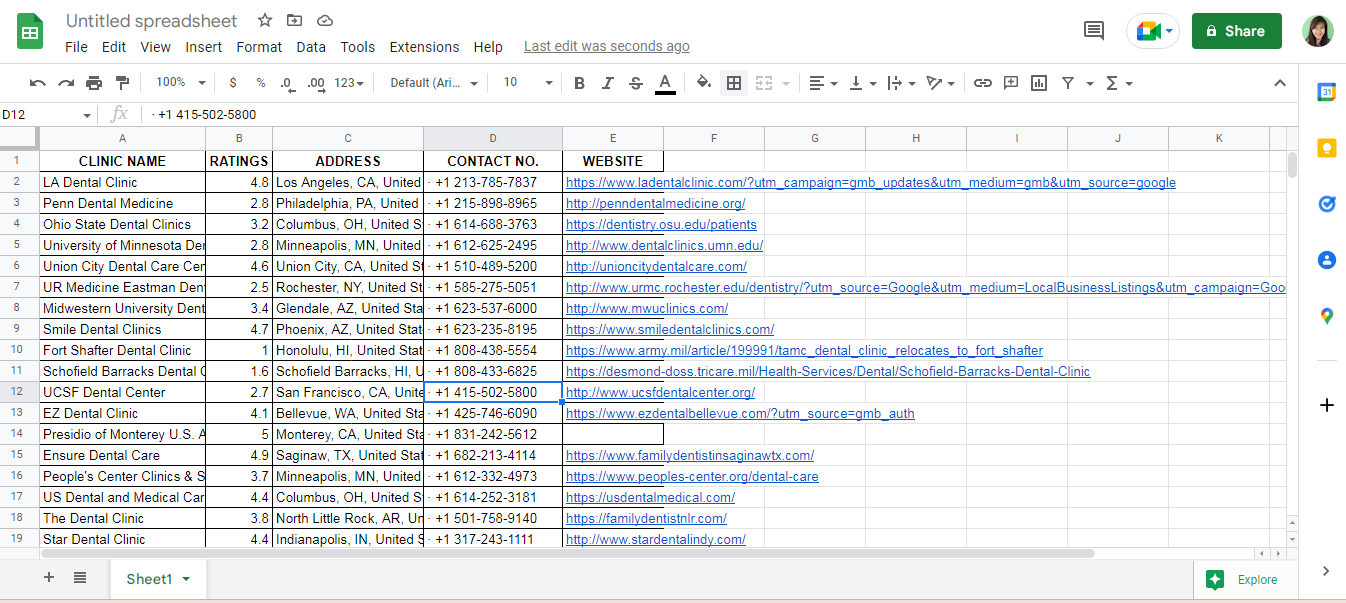Open horizontal align dropdown
This screenshot has width=1346, height=603.
click(823, 83)
